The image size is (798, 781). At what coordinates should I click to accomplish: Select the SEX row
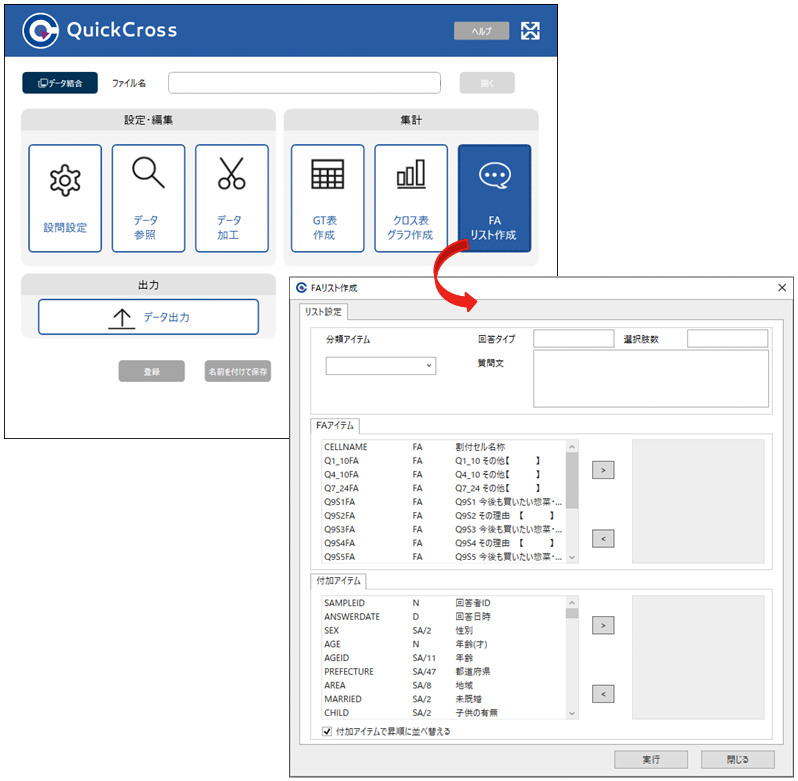(443, 630)
